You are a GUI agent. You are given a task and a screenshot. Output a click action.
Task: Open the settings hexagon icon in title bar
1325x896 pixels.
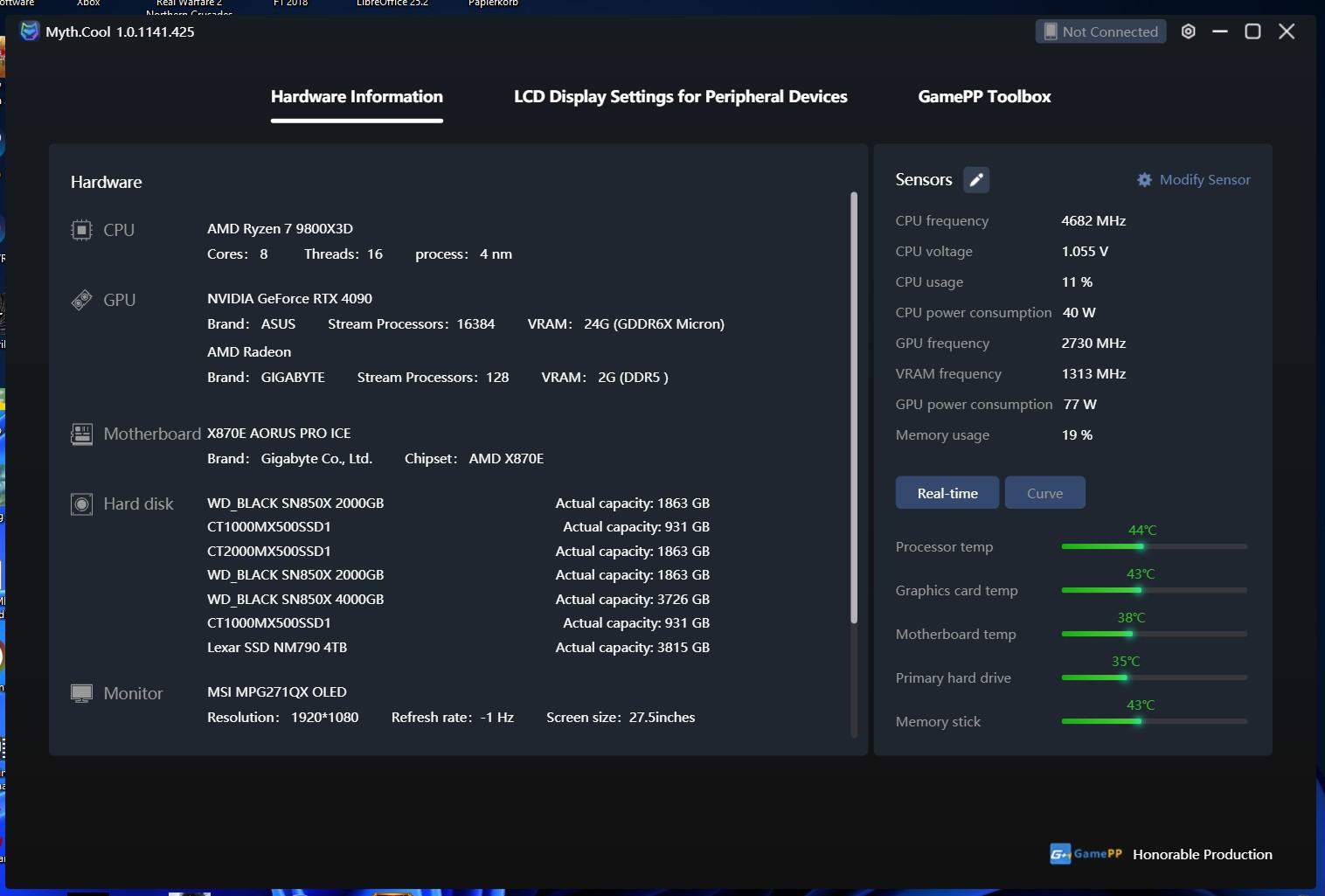point(1189,31)
